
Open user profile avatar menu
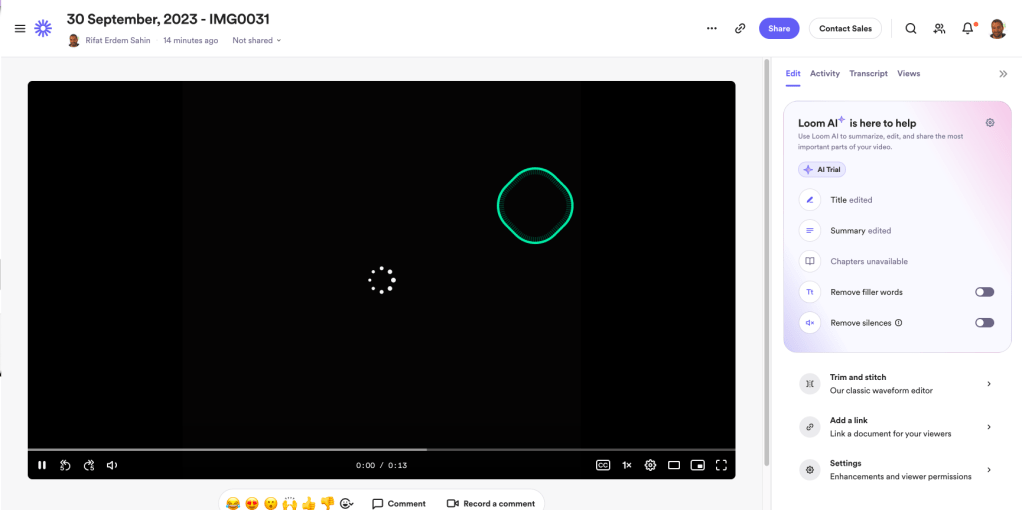[x=997, y=29]
